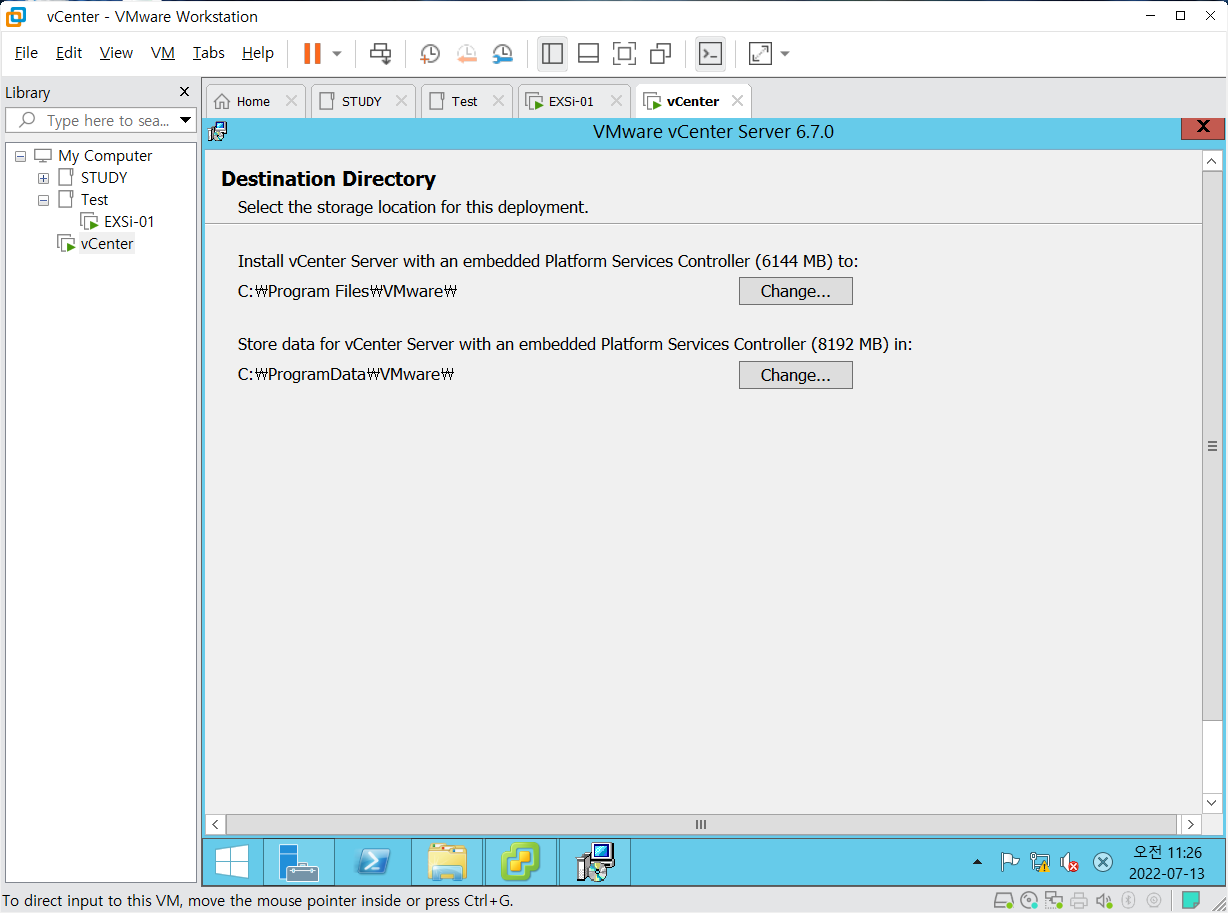The image size is (1228, 913).
Task: Open the VM menu
Action: point(163,53)
